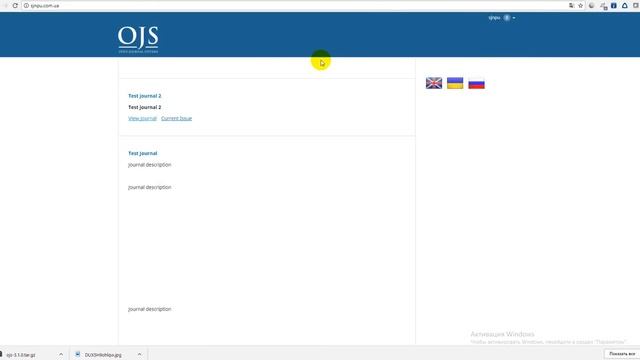This screenshot has width=640, height=360.
Task: Switch language with the Ukrainian flag
Action: coord(455,83)
